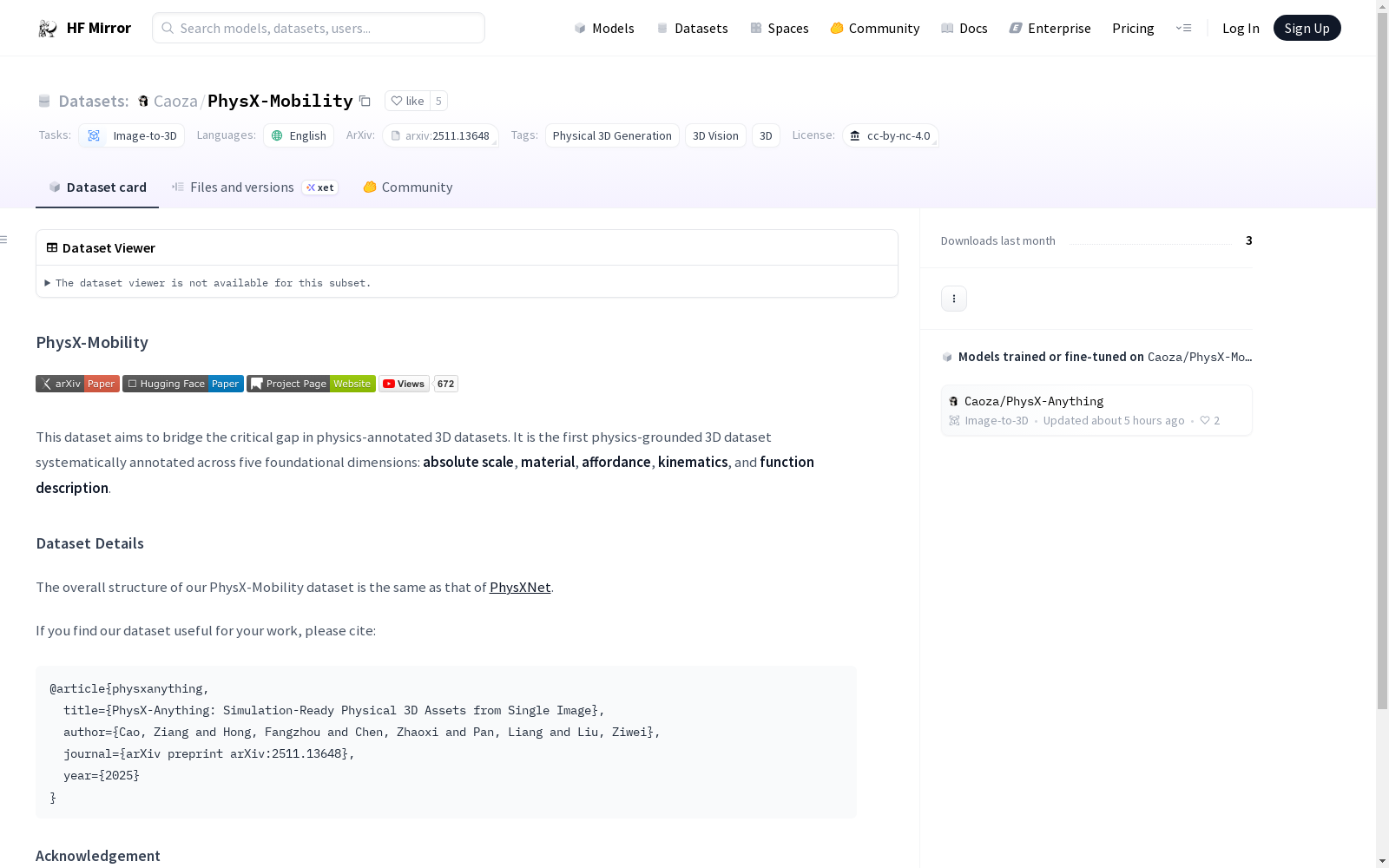Select the Physical 3D Generation tag
Viewport: 1389px width, 868px height.
tap(612, 135)
